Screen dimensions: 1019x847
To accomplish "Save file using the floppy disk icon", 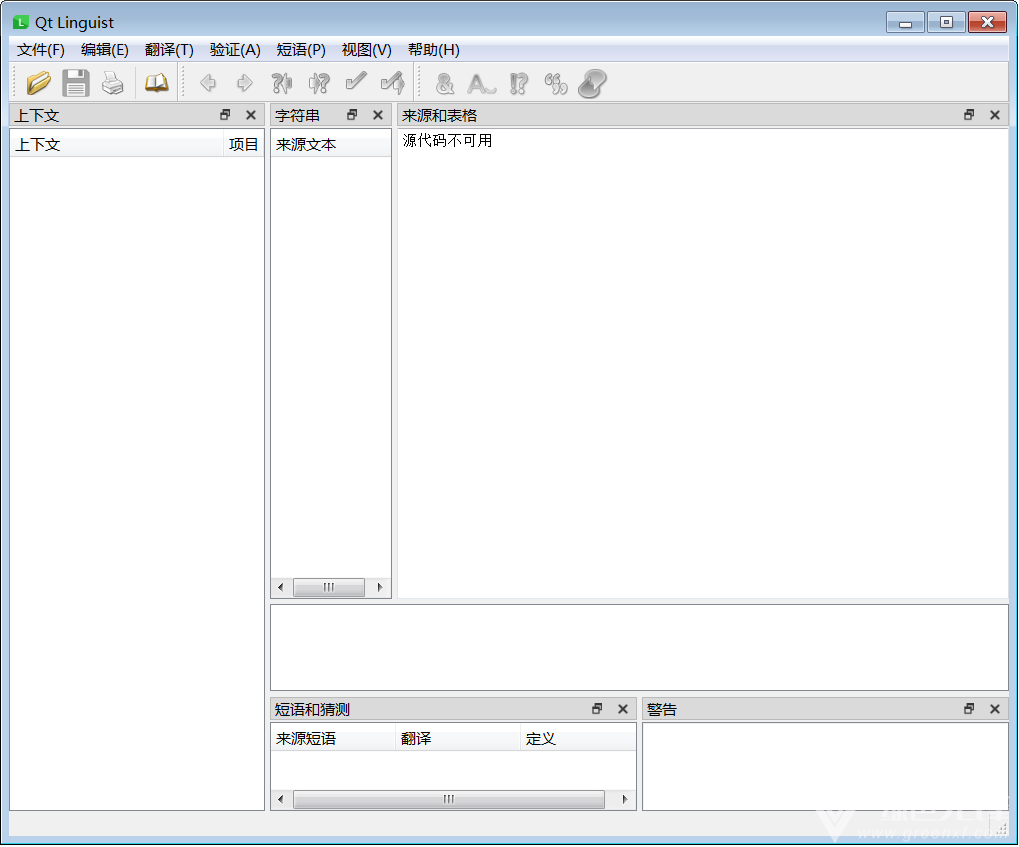I will coord(75,83).
